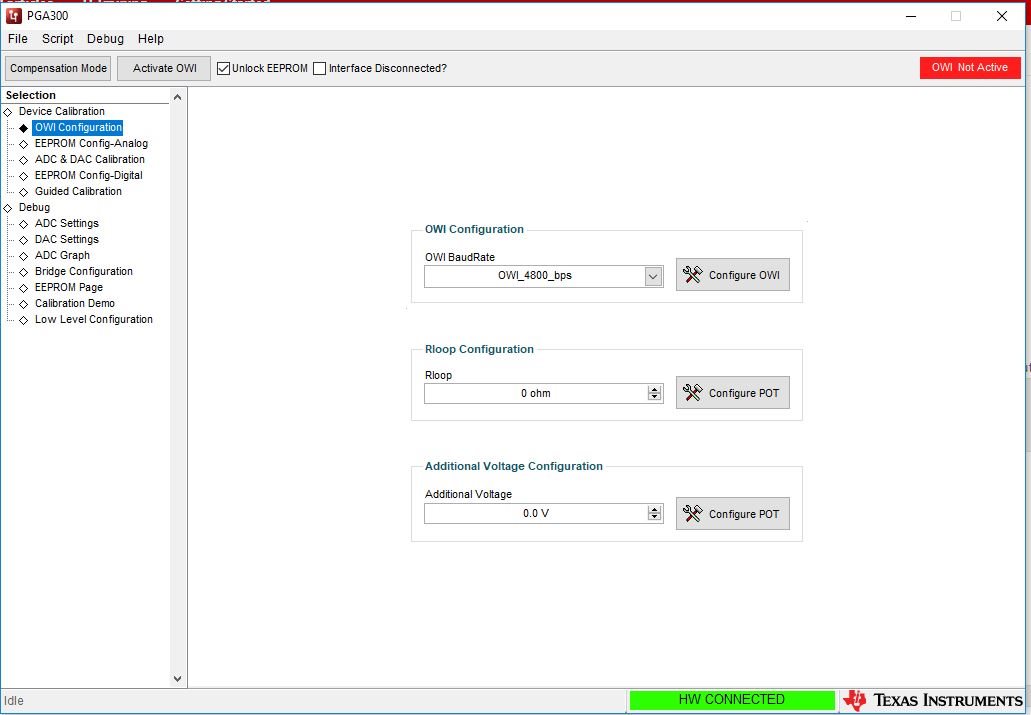Increase Rloop value with up arrow
This screenshot has height=715, width=1031.
coord(654,389)
